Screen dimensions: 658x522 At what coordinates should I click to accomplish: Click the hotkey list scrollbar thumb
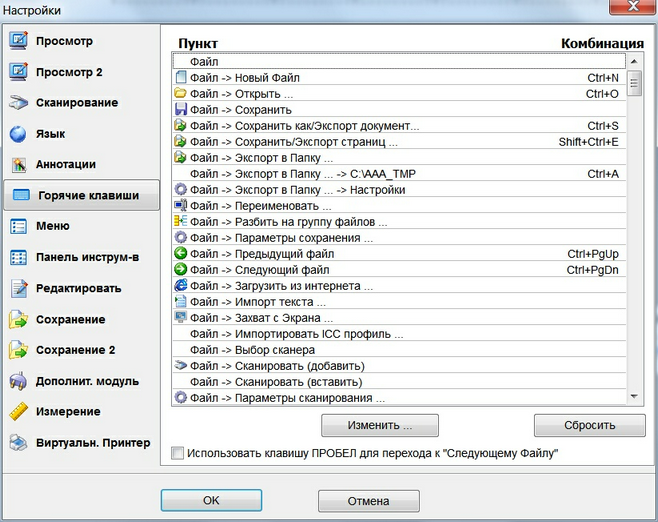pos(634,83)
